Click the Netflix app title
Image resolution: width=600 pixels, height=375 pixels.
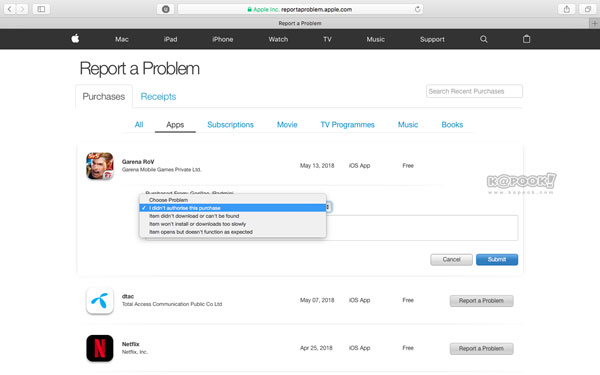tap(130, 344)
